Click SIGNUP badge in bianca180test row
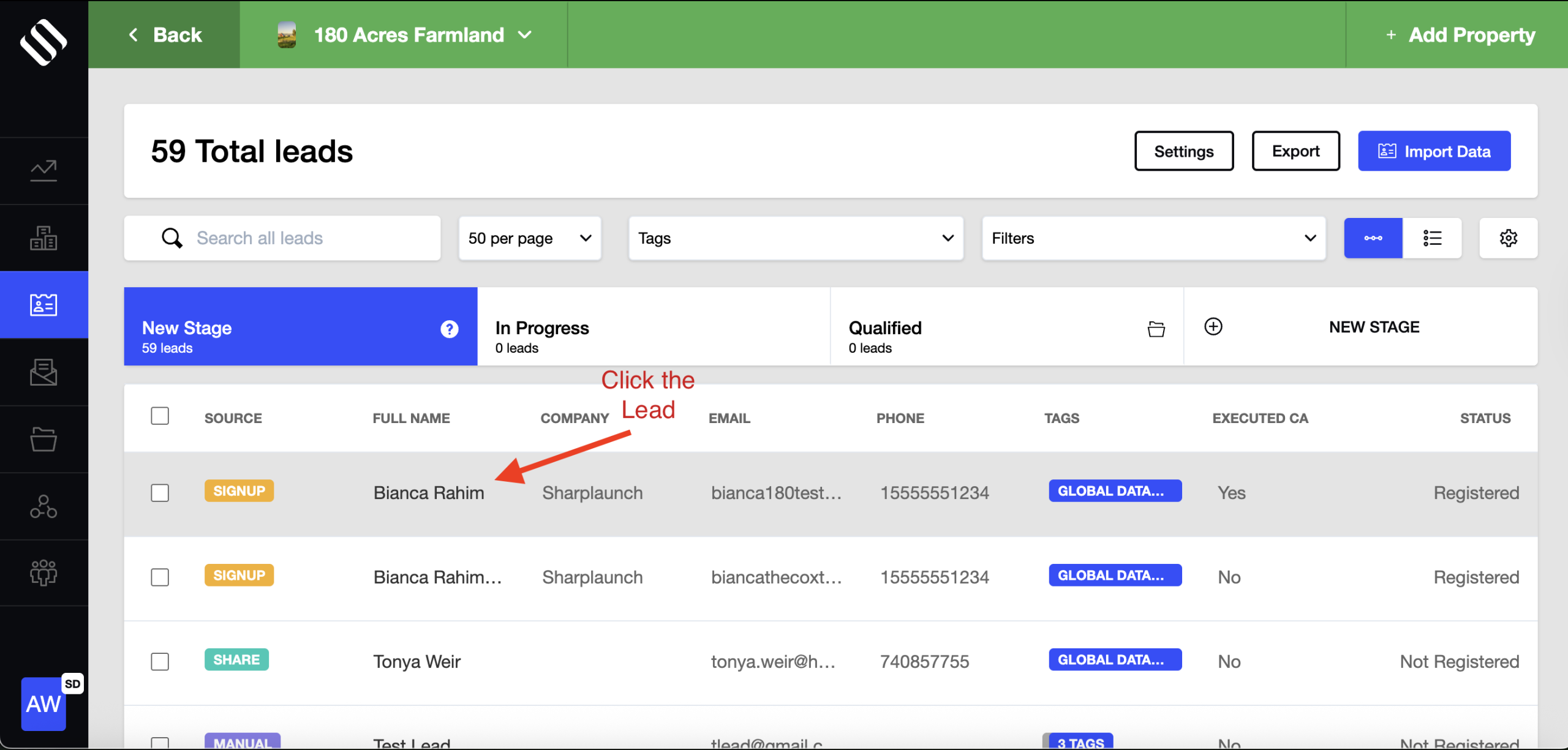Viewport: 1568px width, 750px height. coord(239,491)
